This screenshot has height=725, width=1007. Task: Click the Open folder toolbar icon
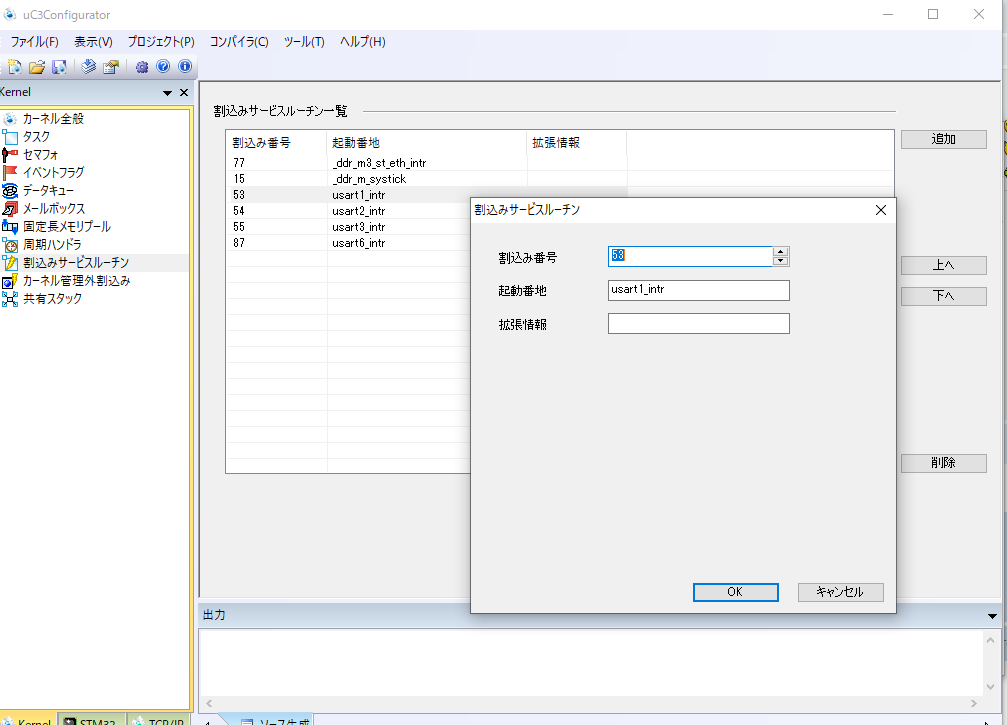coord(37,66)
